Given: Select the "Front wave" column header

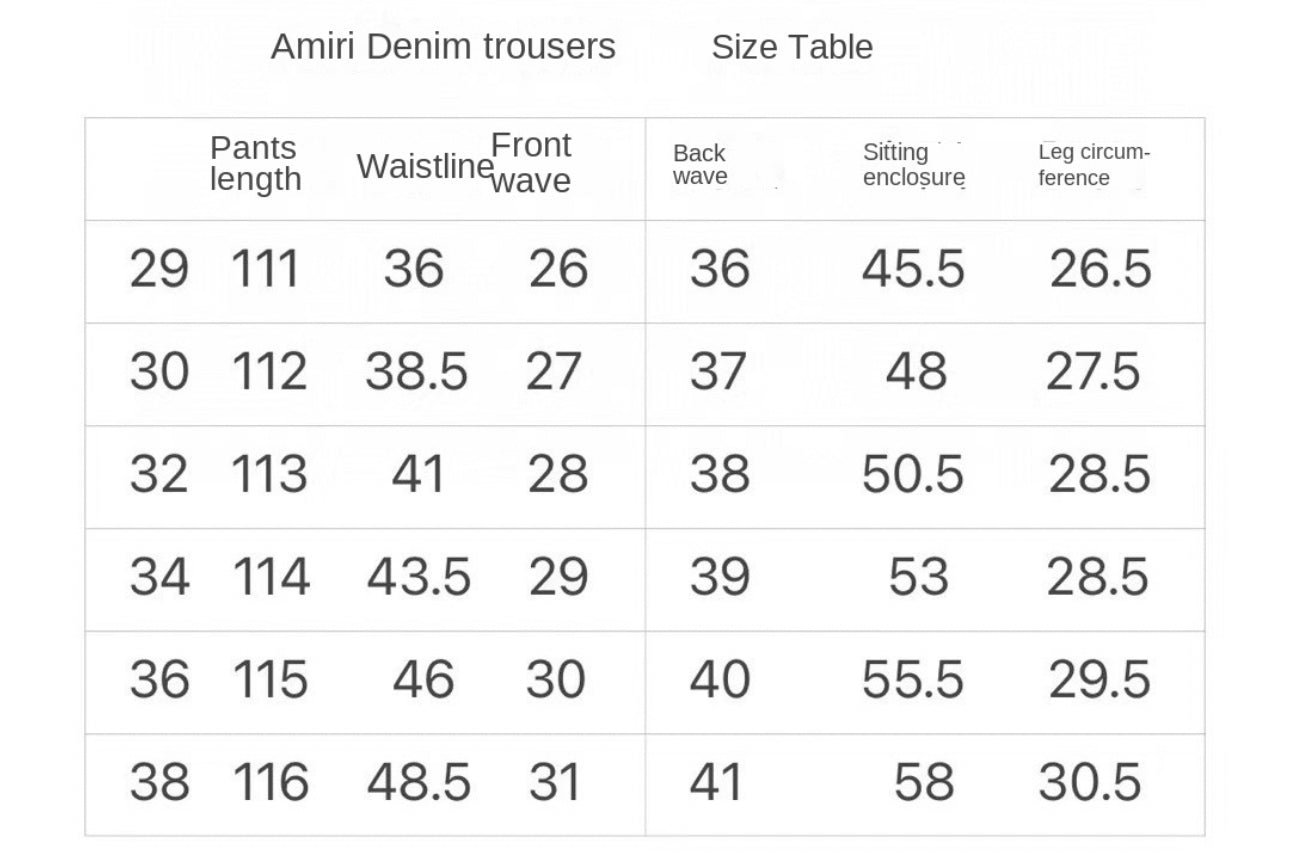Looking at the screenshot, I should tap(531, 162).
